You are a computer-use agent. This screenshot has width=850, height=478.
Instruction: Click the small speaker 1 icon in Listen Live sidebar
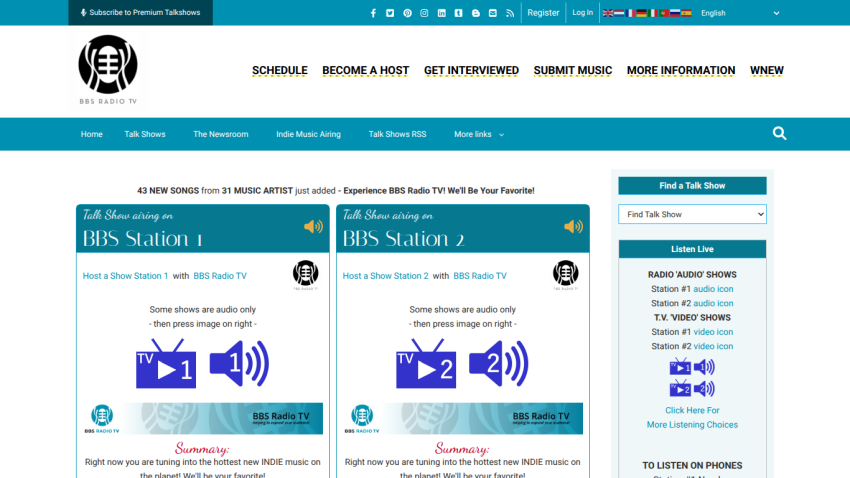point(704,367)
